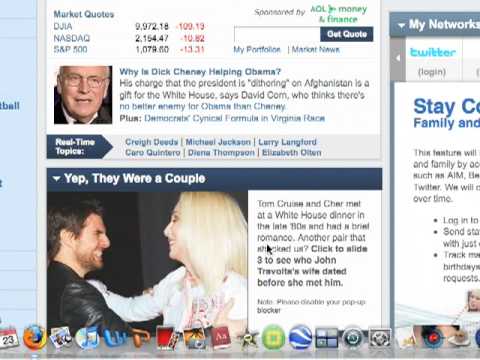
Task: Open the My Portfolios link
Action: point(257,50)
